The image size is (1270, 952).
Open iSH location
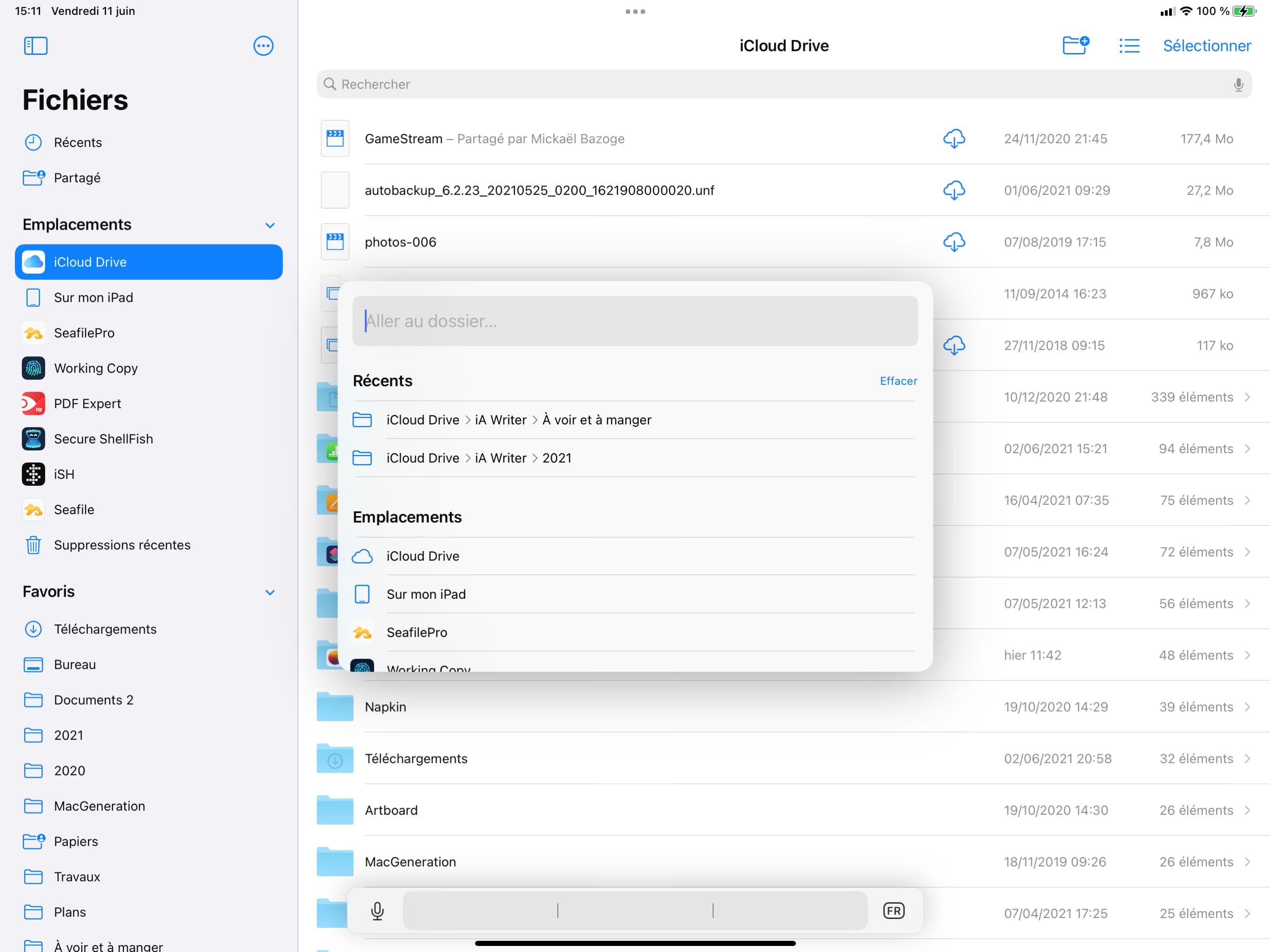point(149,474)
